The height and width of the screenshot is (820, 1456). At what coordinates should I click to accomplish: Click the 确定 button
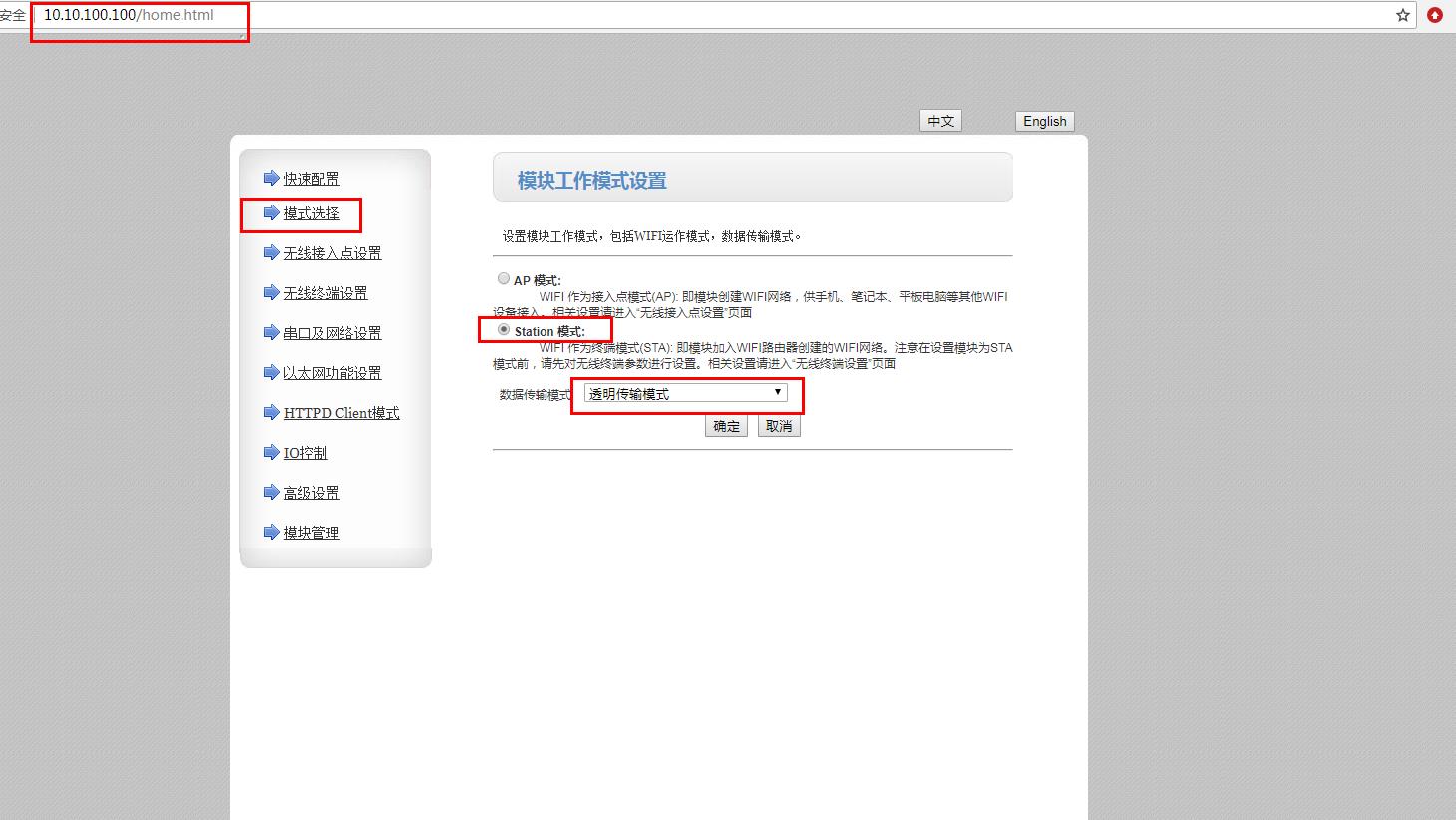(726, 426)
